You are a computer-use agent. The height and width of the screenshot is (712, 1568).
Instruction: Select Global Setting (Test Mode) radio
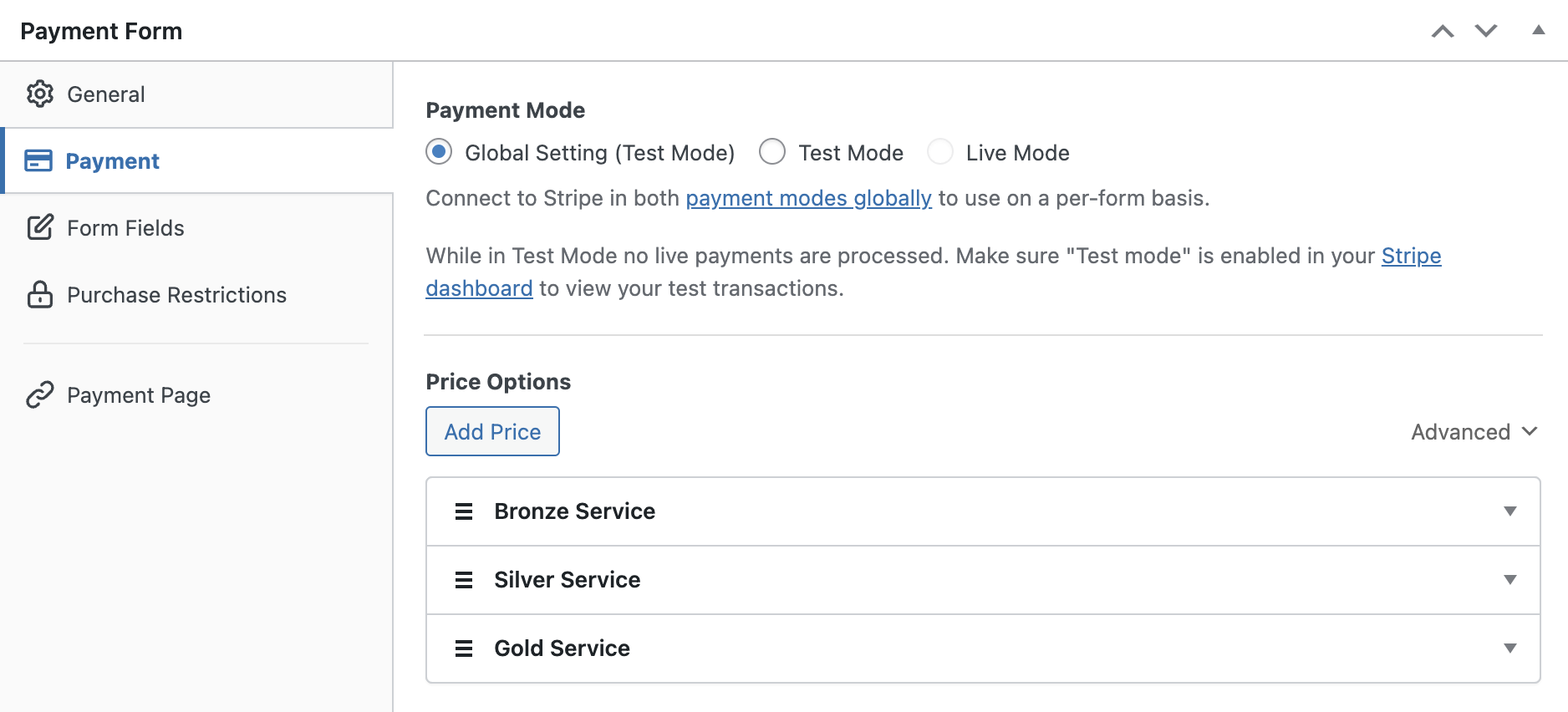[x=439, y=151]
